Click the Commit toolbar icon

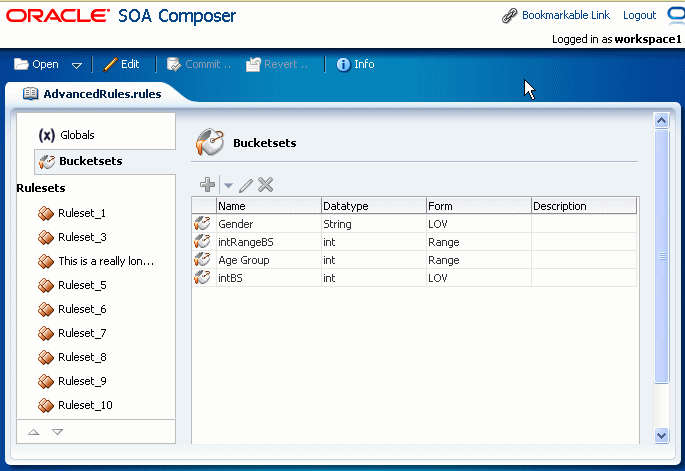[x=173, y=65]
